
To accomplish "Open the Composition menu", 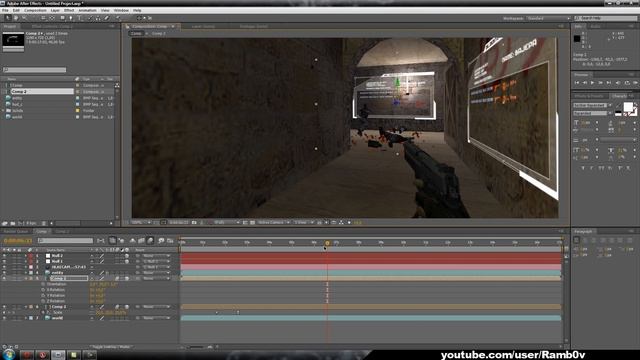I will coord(35,10).
